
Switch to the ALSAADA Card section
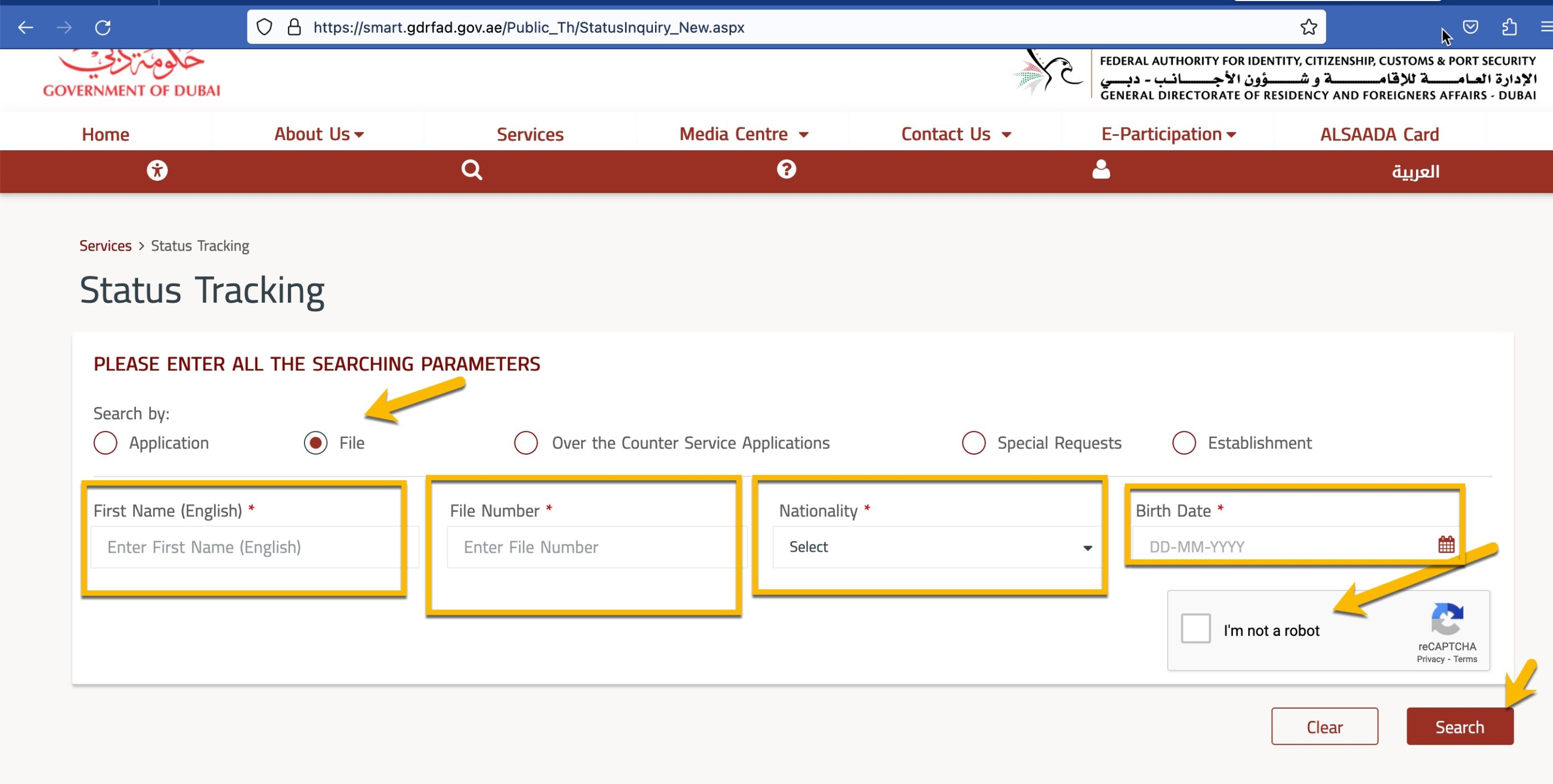(x=1379, y=134)
